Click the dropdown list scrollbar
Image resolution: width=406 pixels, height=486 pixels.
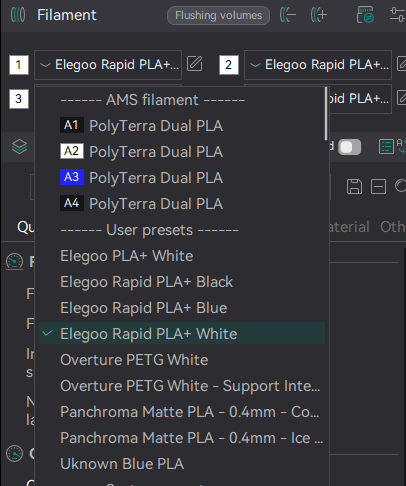click(326, 113)
